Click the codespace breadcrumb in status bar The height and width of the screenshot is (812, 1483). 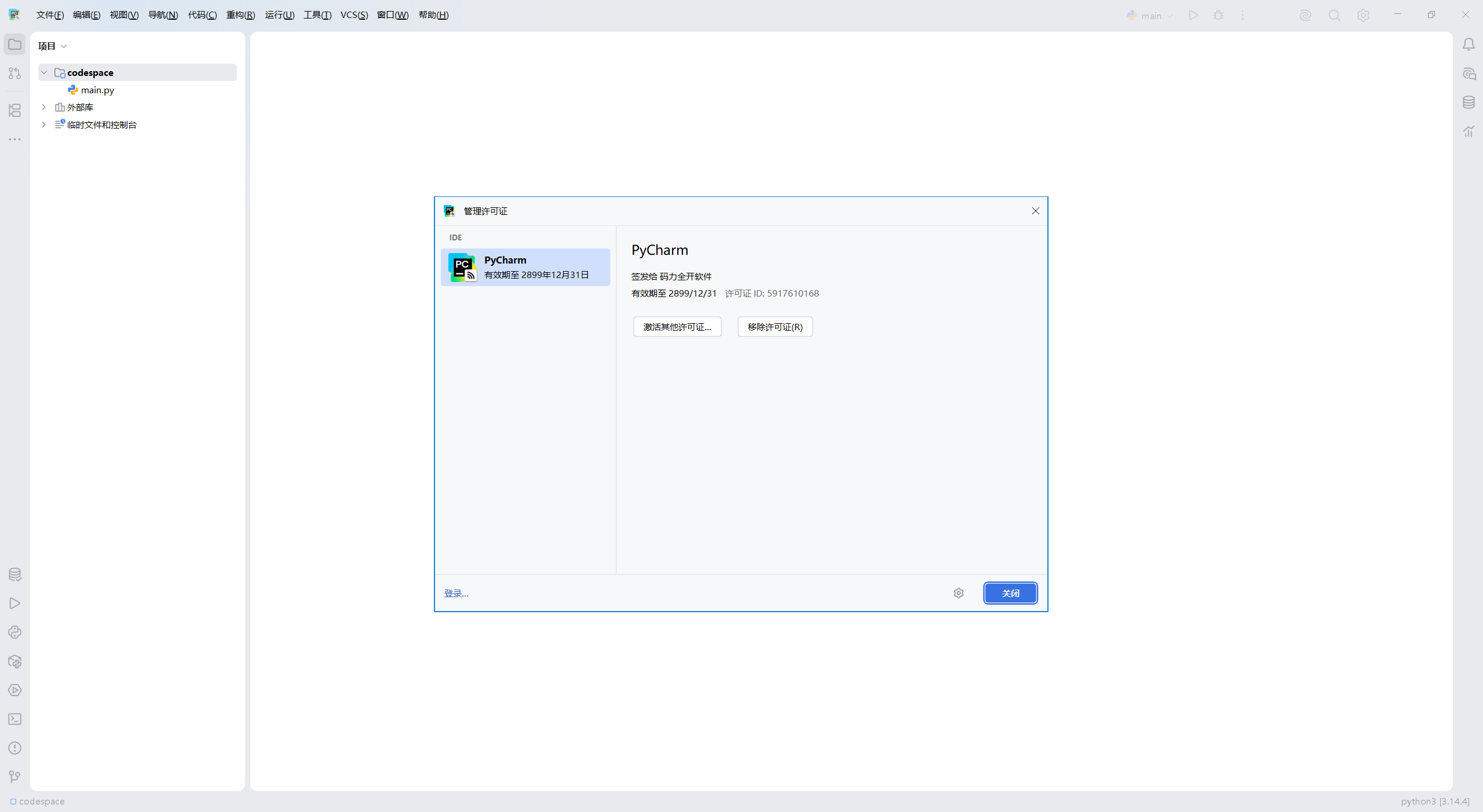pos(37,802)
